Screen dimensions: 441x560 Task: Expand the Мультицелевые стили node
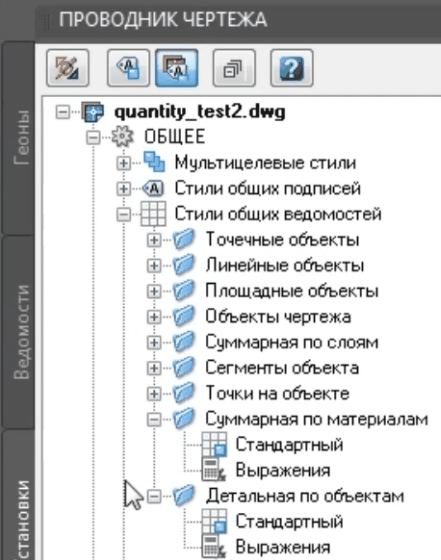124,163
